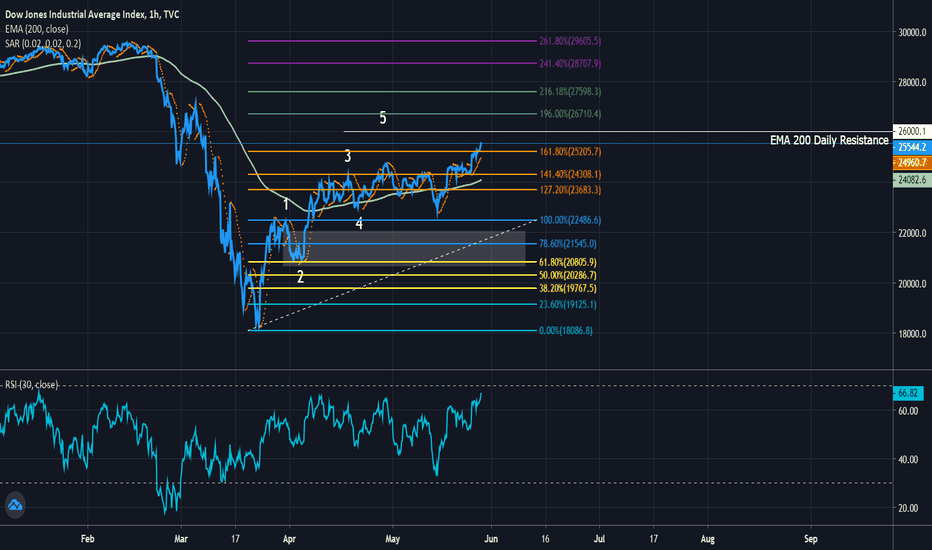Select the 23.60%(19125.1) Fibonacci label

coord(568,304)
